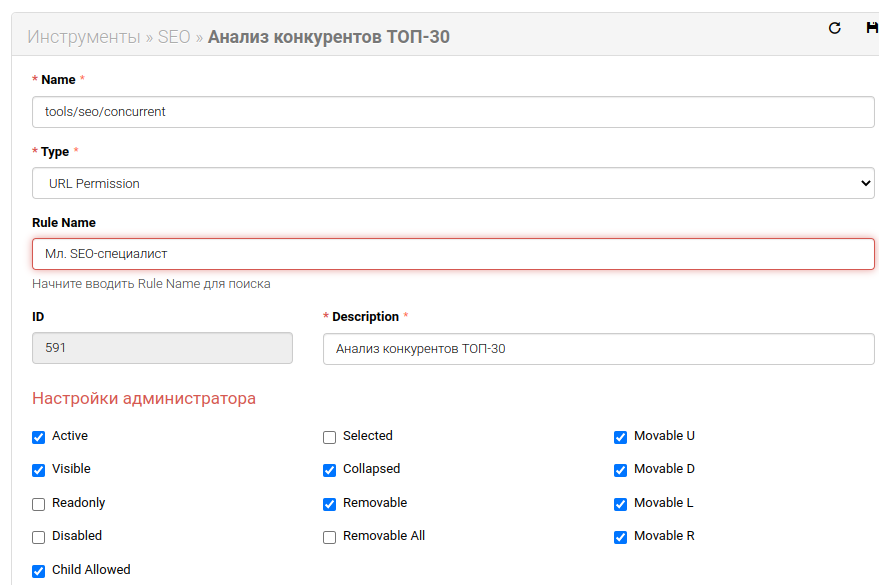Click the Name input field

tap(453, 112)
